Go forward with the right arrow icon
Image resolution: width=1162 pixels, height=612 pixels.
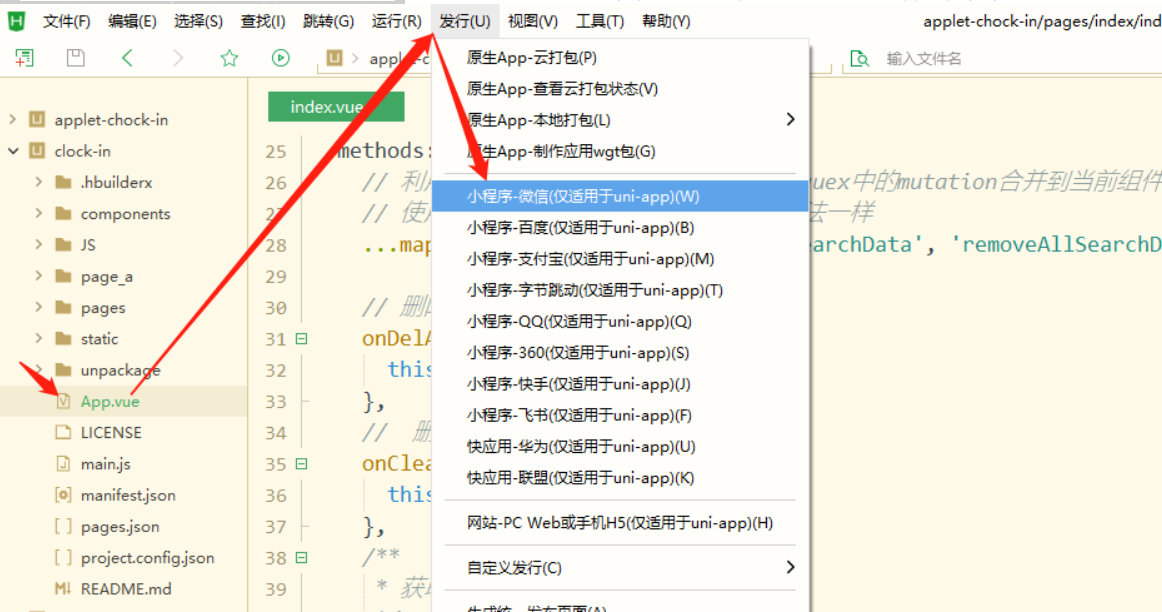click(177, 58)
